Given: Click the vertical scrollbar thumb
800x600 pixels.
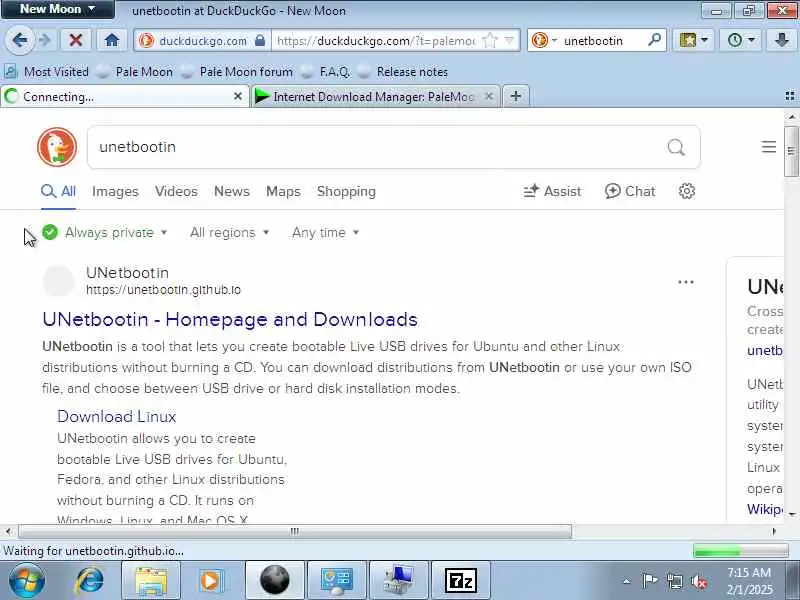Looking at the screenshot, I should pyautogui.click(x=791, y=151).
